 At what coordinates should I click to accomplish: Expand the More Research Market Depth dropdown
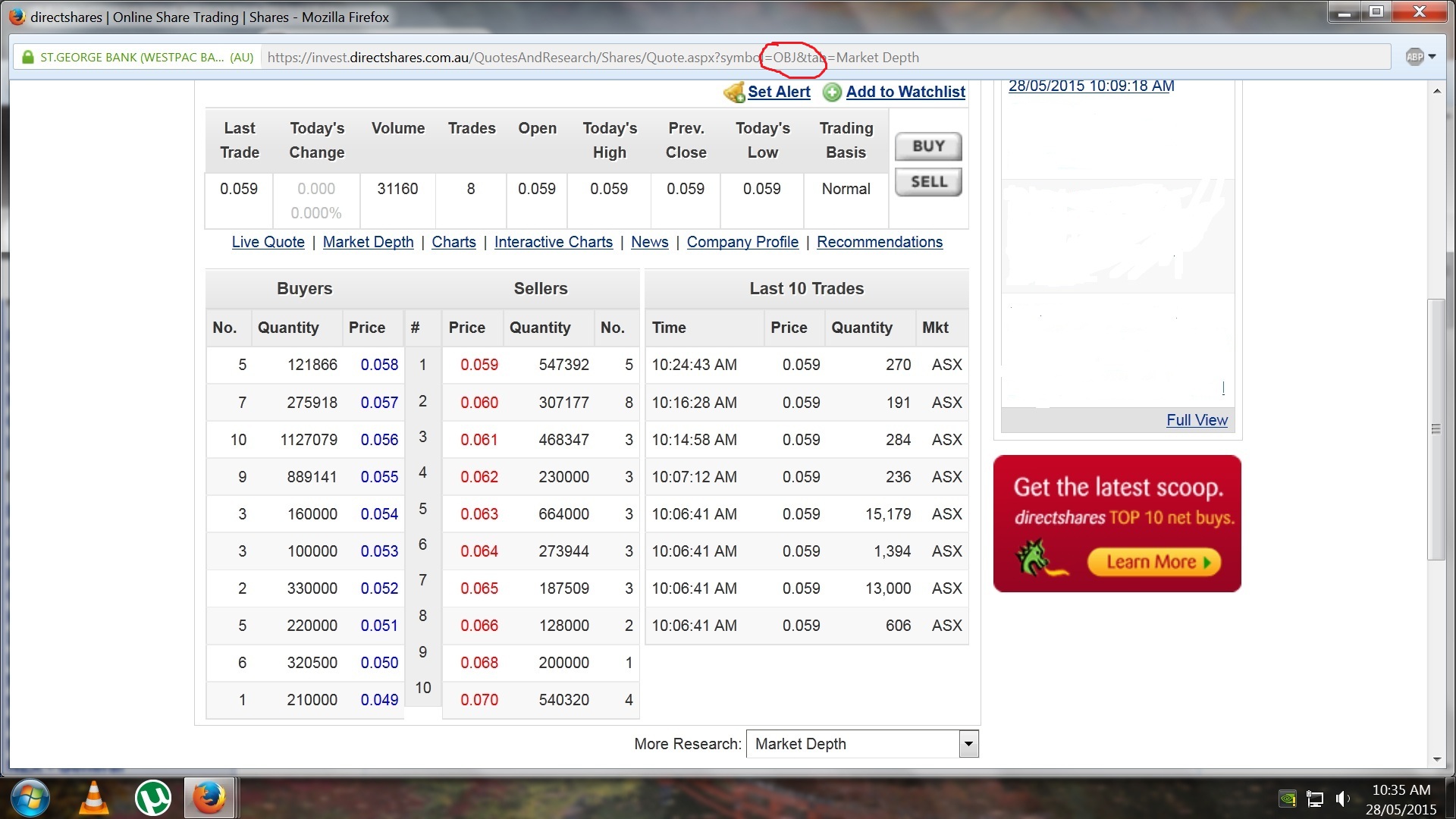[968, 744]
